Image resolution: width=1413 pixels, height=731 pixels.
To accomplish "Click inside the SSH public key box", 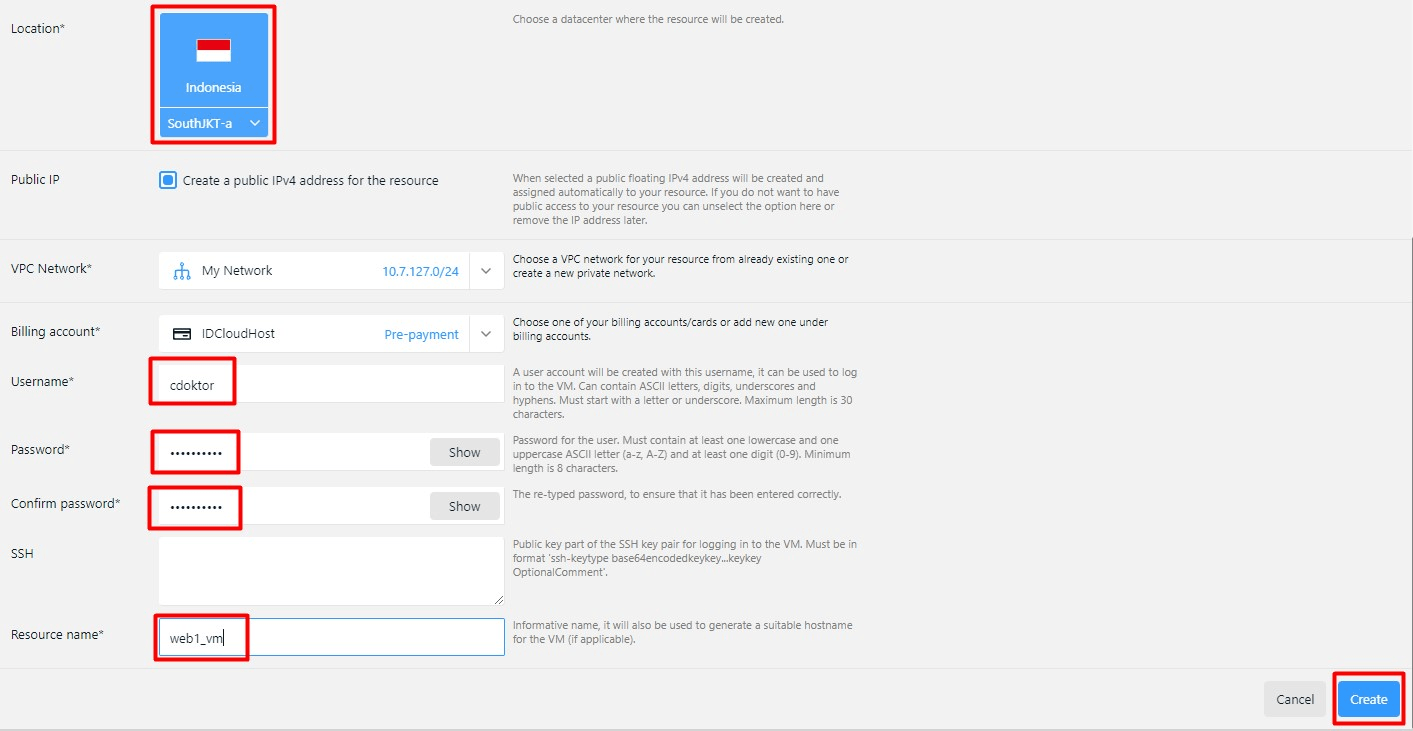I will point(330,570).
